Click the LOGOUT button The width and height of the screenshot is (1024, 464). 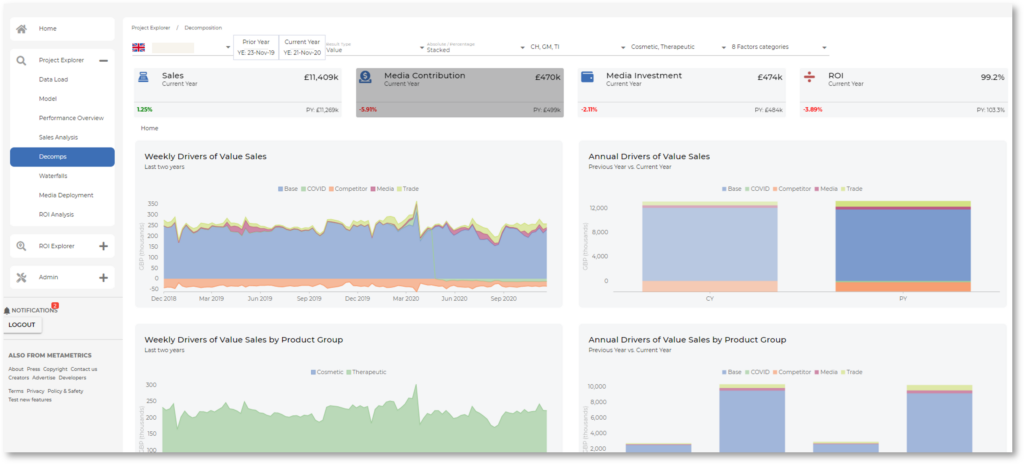[x=22, y=325]
